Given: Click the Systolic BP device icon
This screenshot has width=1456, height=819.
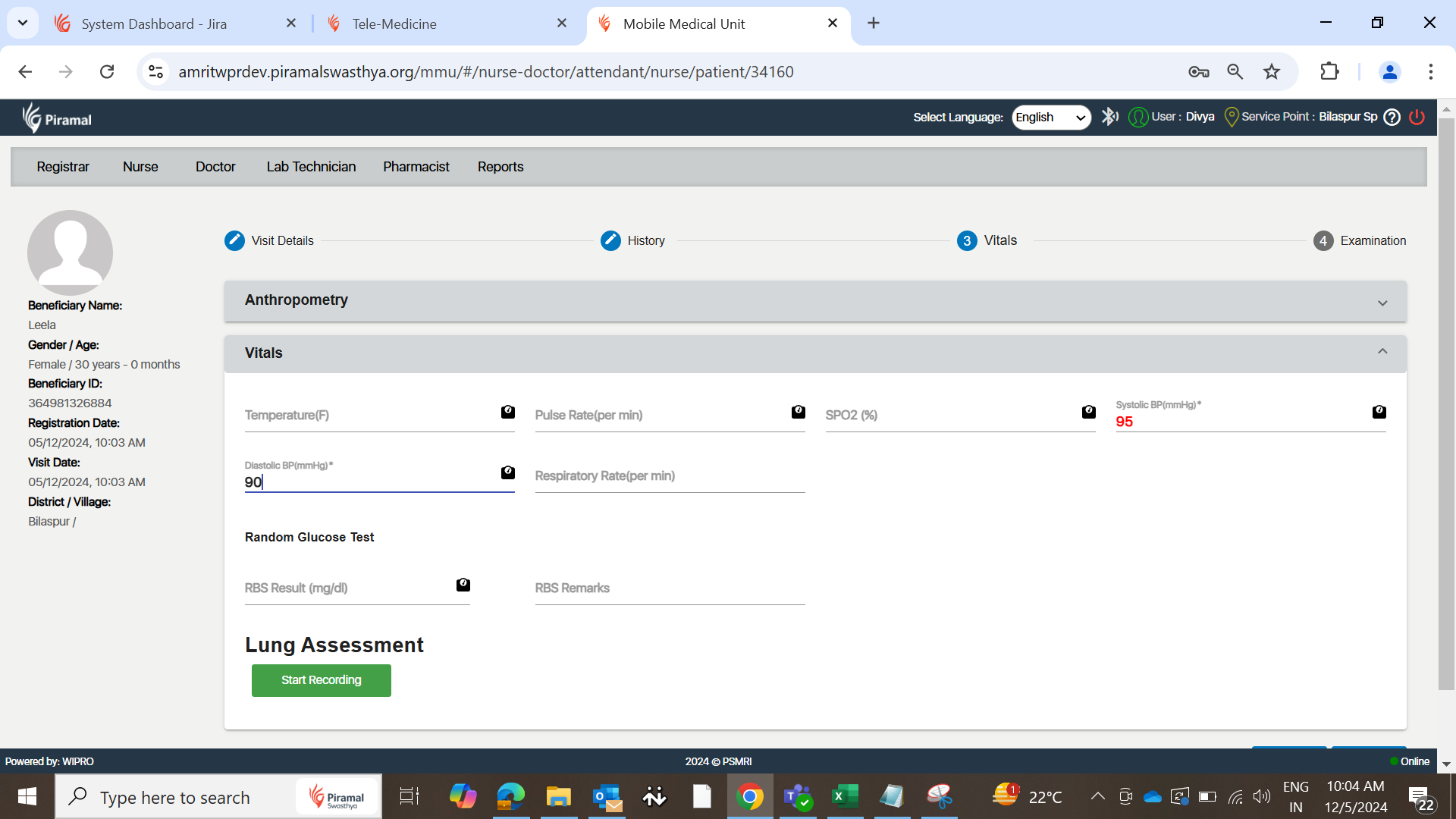Looking at the screenshot, I should tap(1379, 412).
